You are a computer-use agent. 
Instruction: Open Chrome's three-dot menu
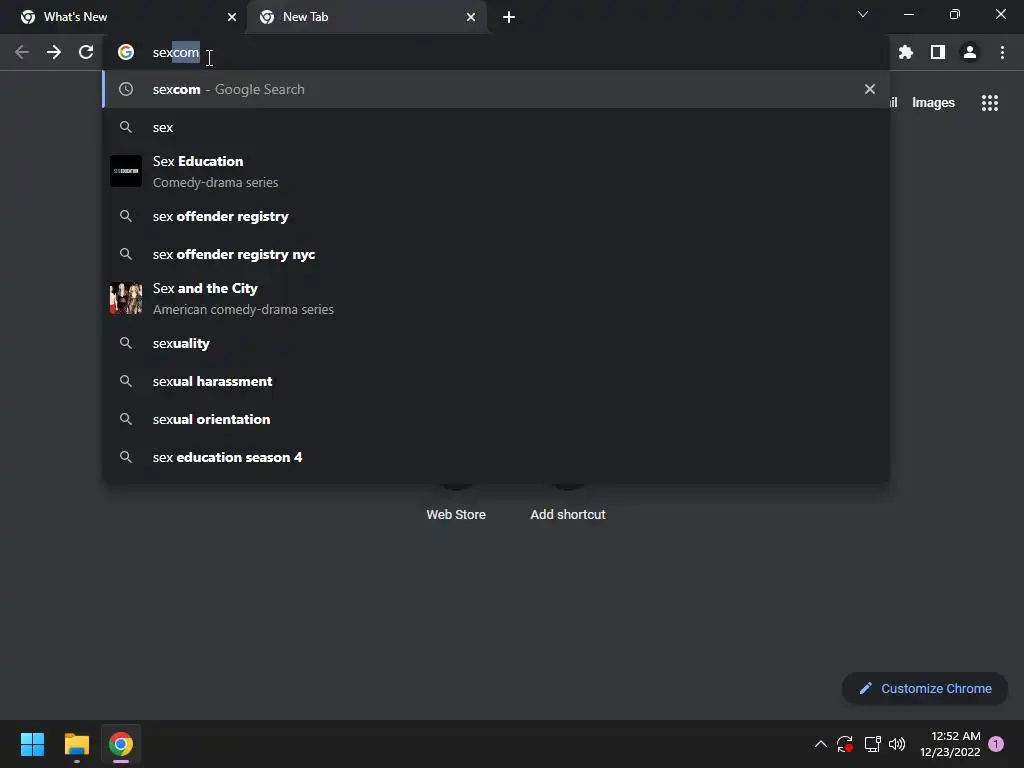(x=1002, y=52)
